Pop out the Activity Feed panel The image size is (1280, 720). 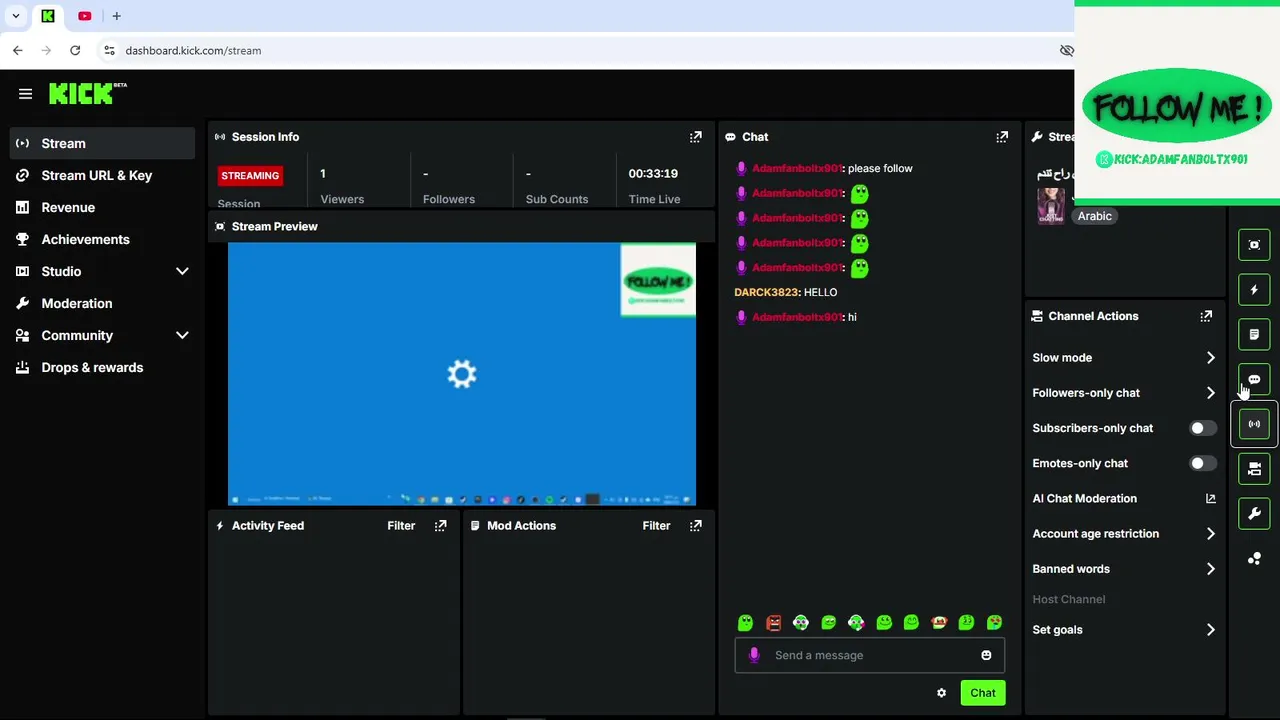coord(440,525)
